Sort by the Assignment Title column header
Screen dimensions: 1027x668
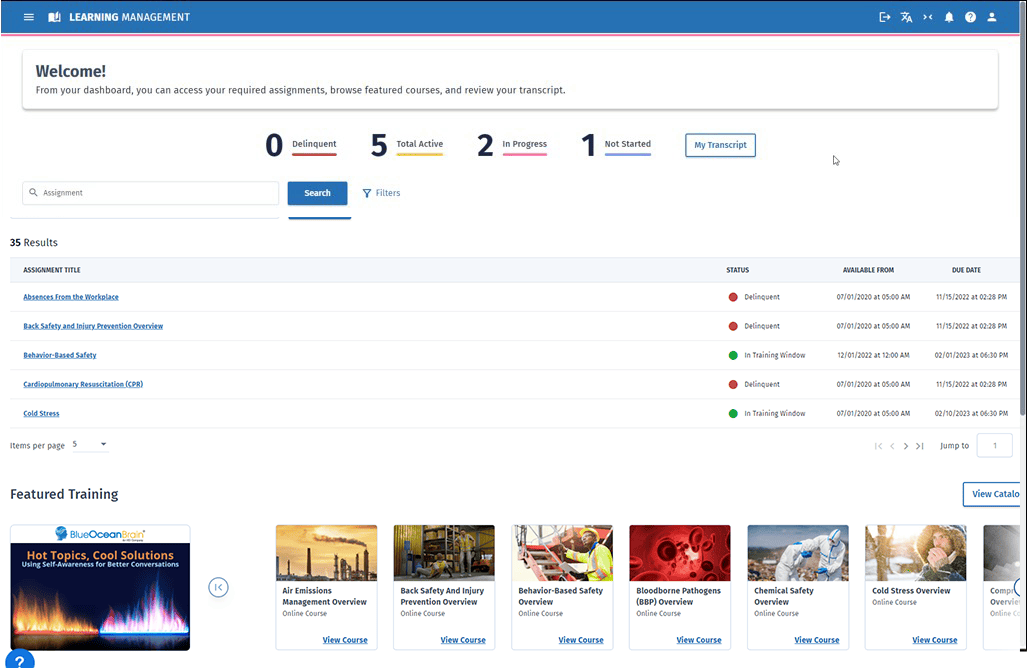tap(52, 270)
